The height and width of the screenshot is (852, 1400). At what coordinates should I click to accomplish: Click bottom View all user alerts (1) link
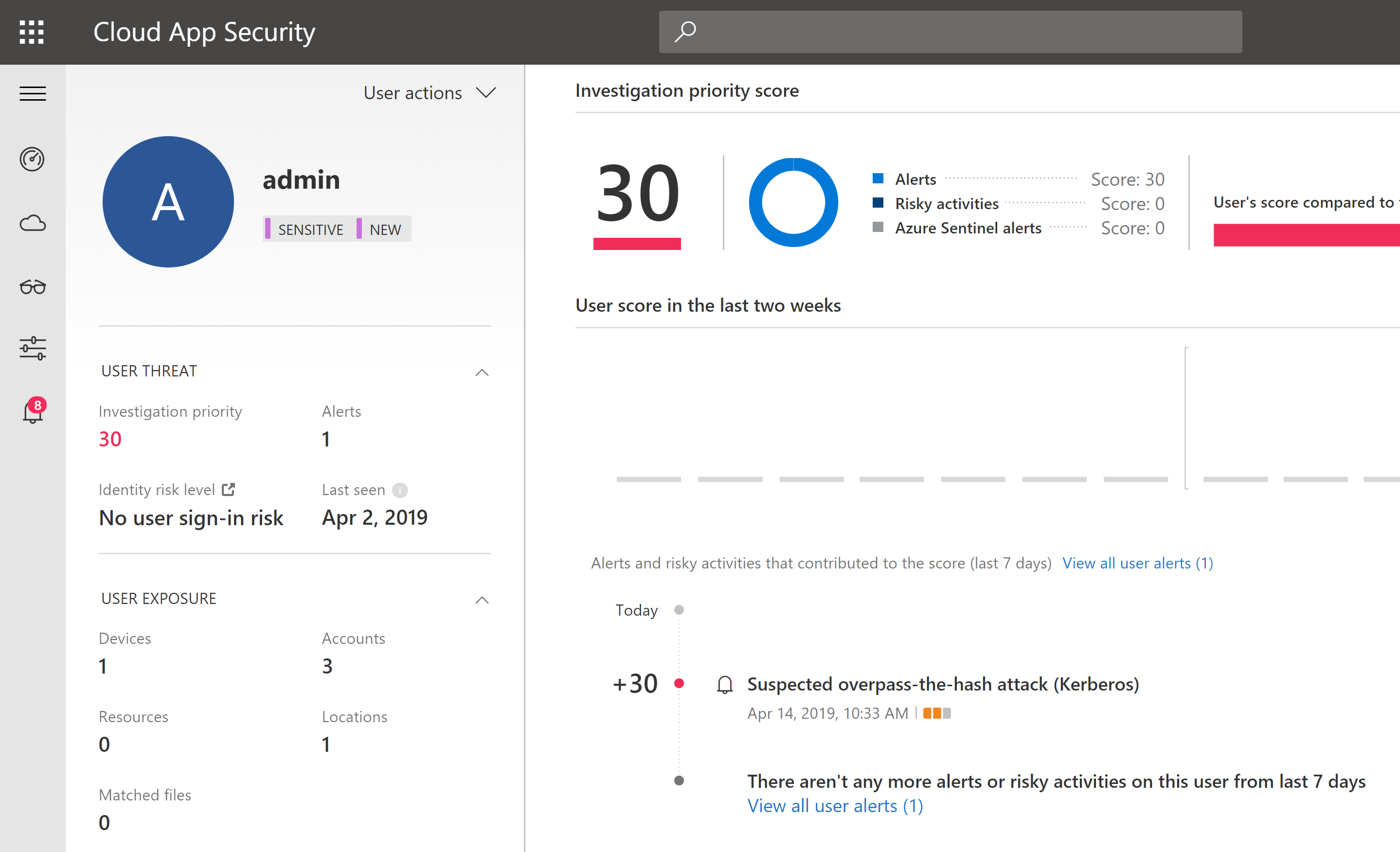835,805
